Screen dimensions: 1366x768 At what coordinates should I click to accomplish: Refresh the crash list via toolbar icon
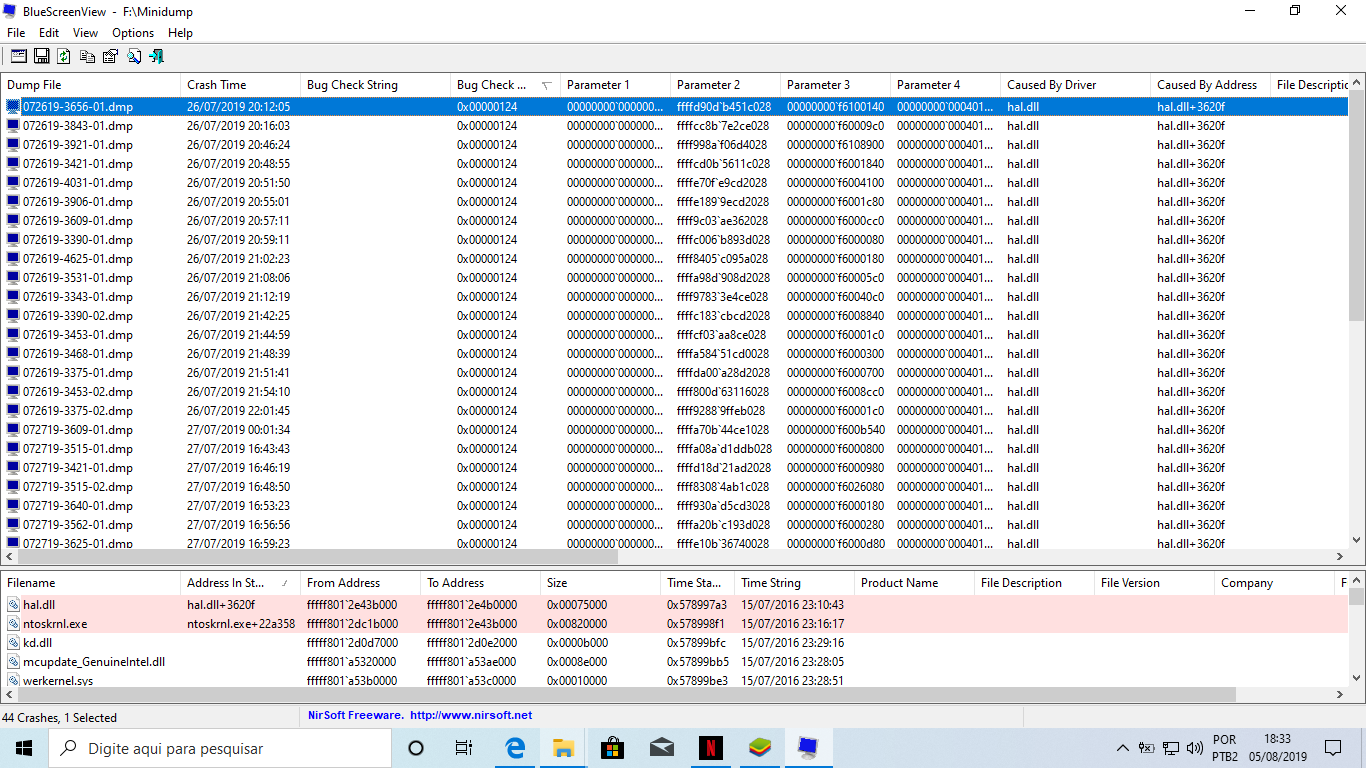[64, 56]
